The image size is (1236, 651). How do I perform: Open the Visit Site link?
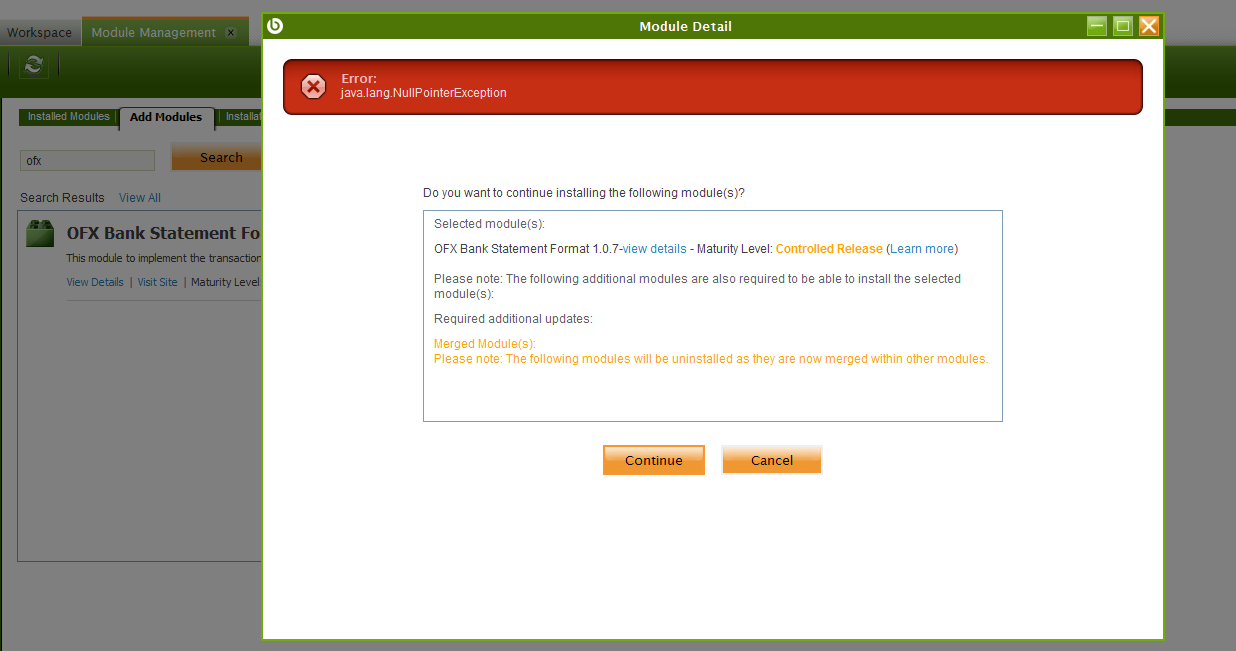158,282
